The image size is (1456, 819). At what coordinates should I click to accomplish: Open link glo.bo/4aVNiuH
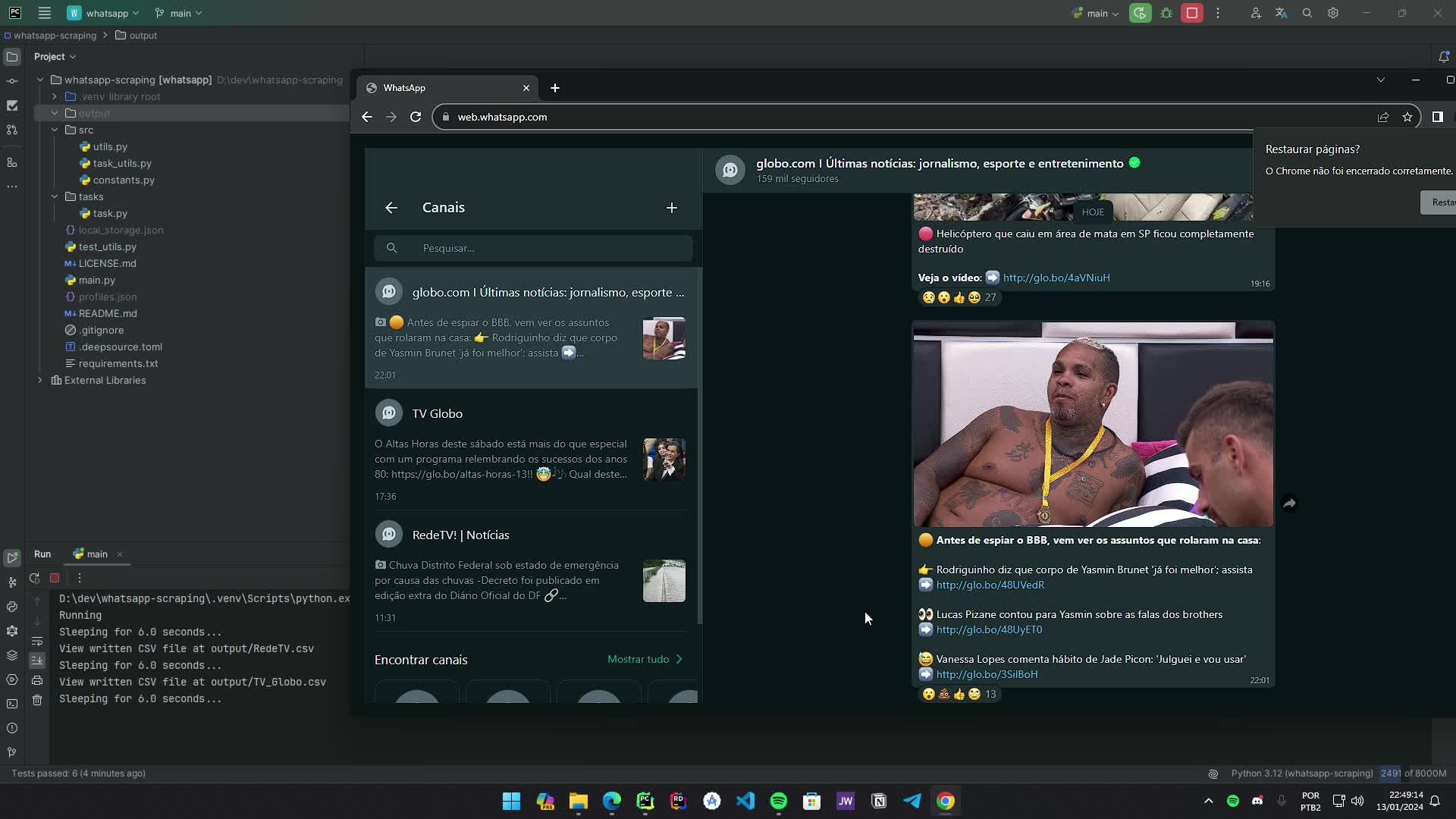coord(1056,278)
